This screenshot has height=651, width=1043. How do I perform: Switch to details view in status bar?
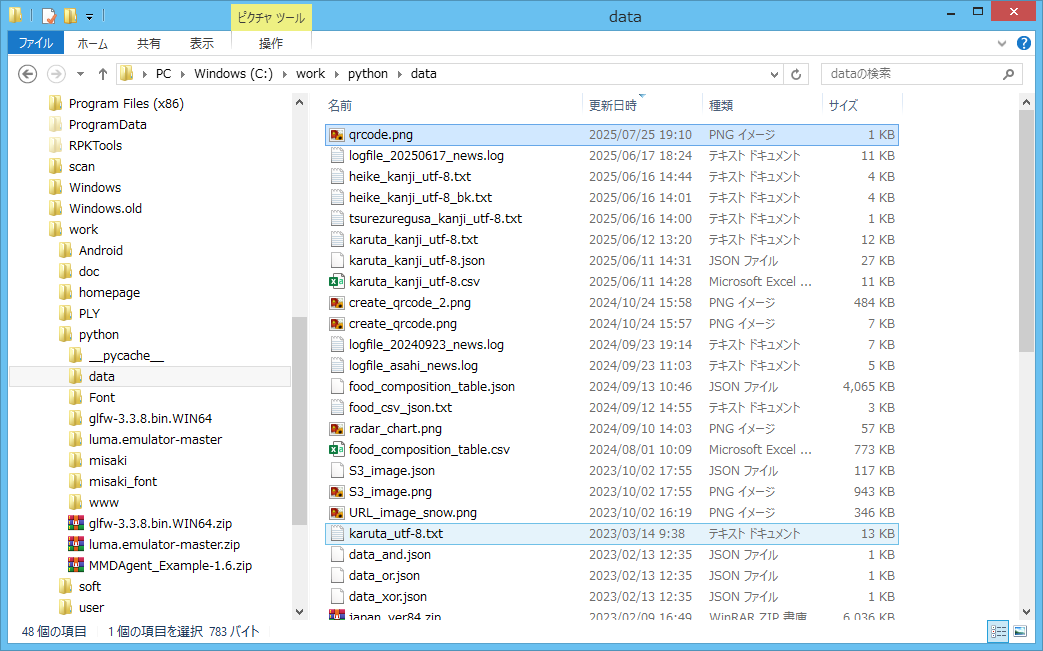click(x=998, y=631)
